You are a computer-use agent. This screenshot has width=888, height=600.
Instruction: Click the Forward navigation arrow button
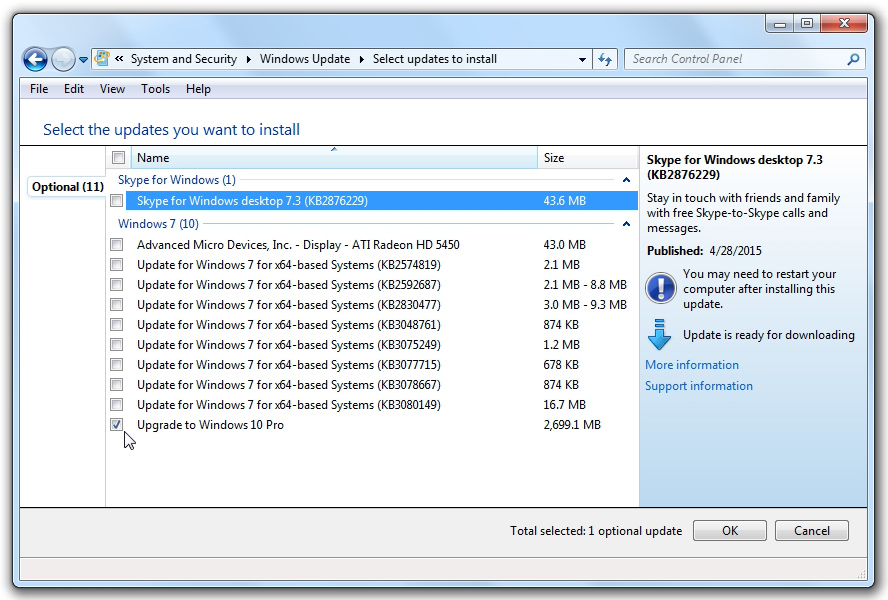tap(63, 59)
